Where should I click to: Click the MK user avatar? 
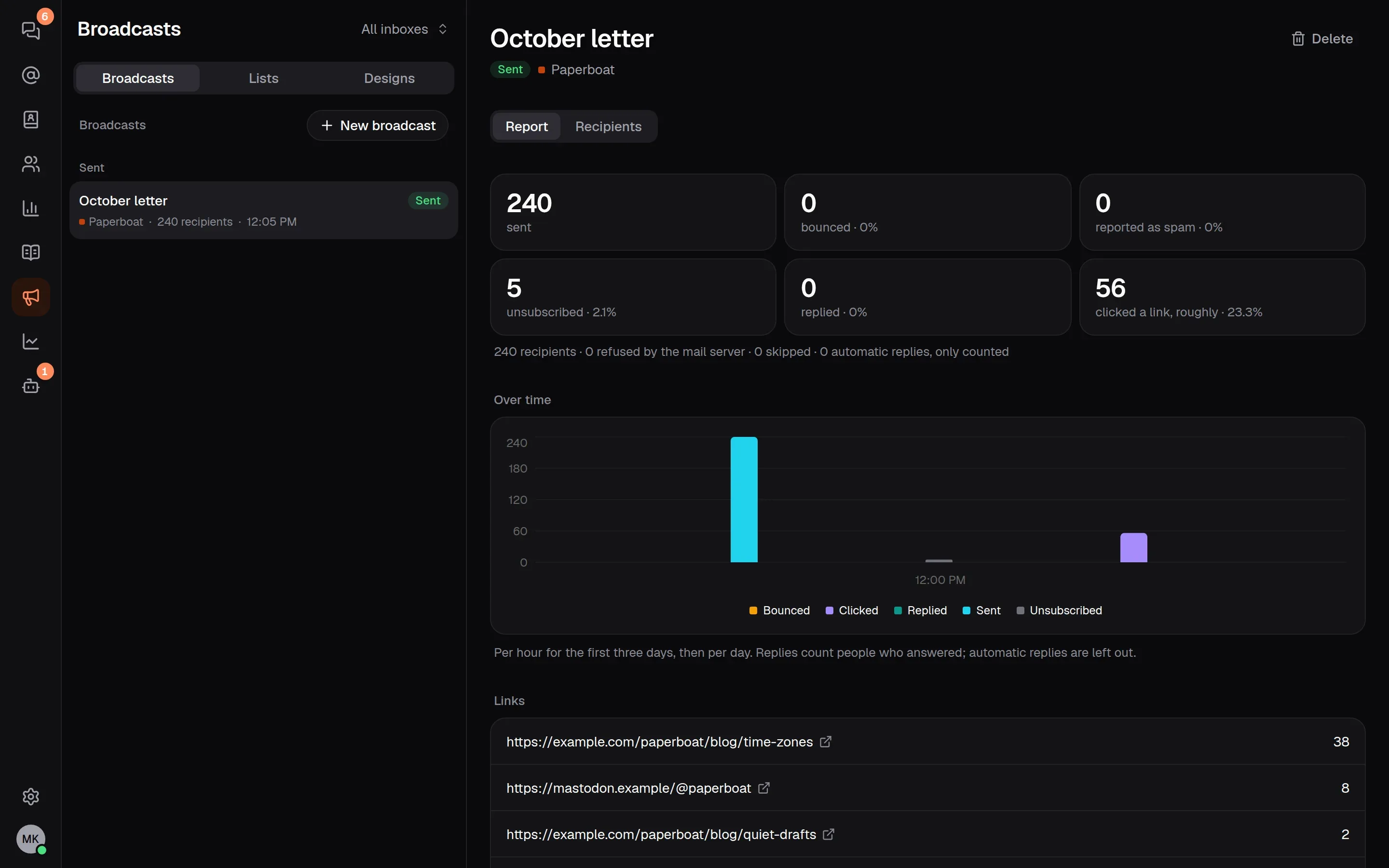click(30, 839)
